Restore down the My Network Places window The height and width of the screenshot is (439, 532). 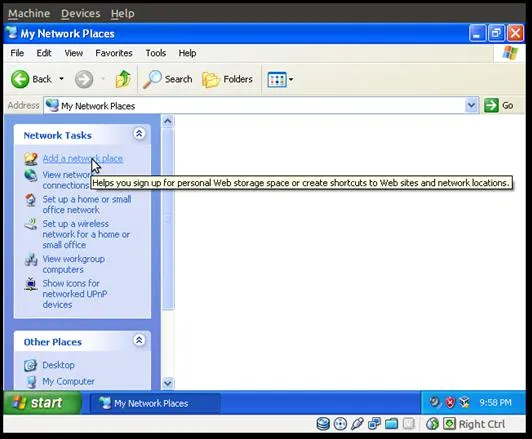(496, 34)
